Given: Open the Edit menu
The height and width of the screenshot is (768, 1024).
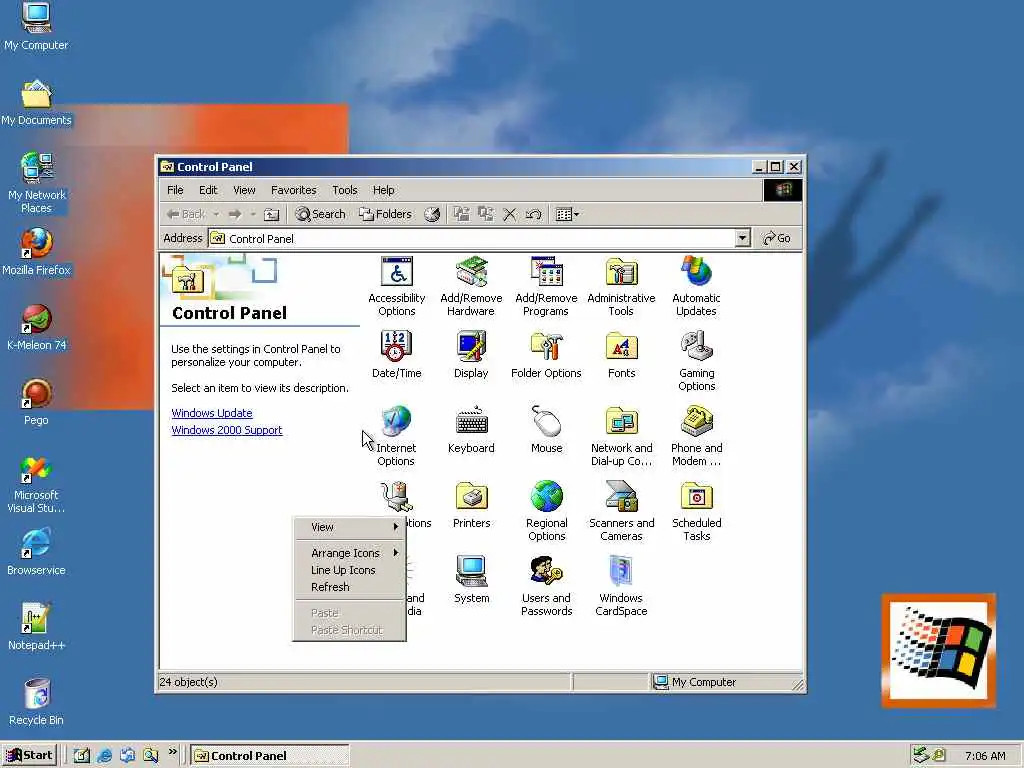Looking at the screenshot, I should click(208, 190).
